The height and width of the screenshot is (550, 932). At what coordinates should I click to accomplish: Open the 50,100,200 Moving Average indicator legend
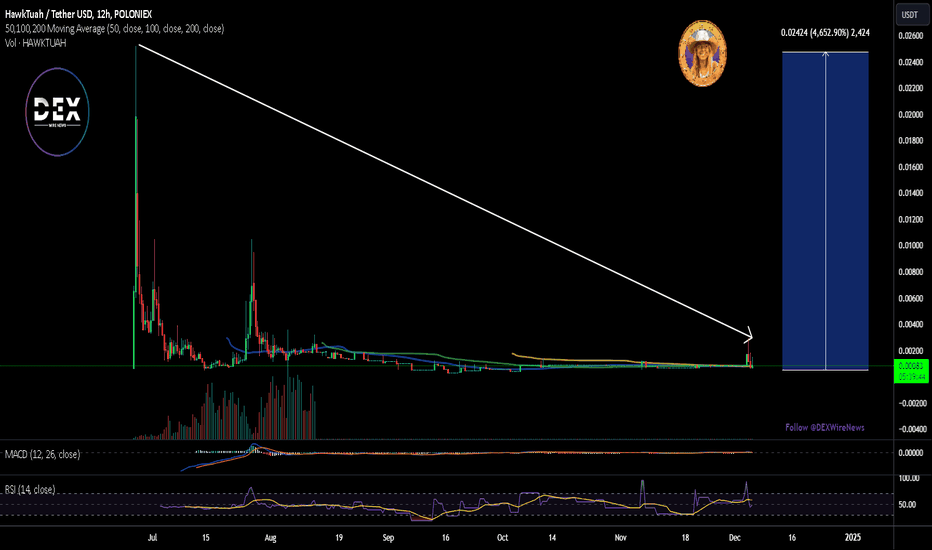click(115, 29)
